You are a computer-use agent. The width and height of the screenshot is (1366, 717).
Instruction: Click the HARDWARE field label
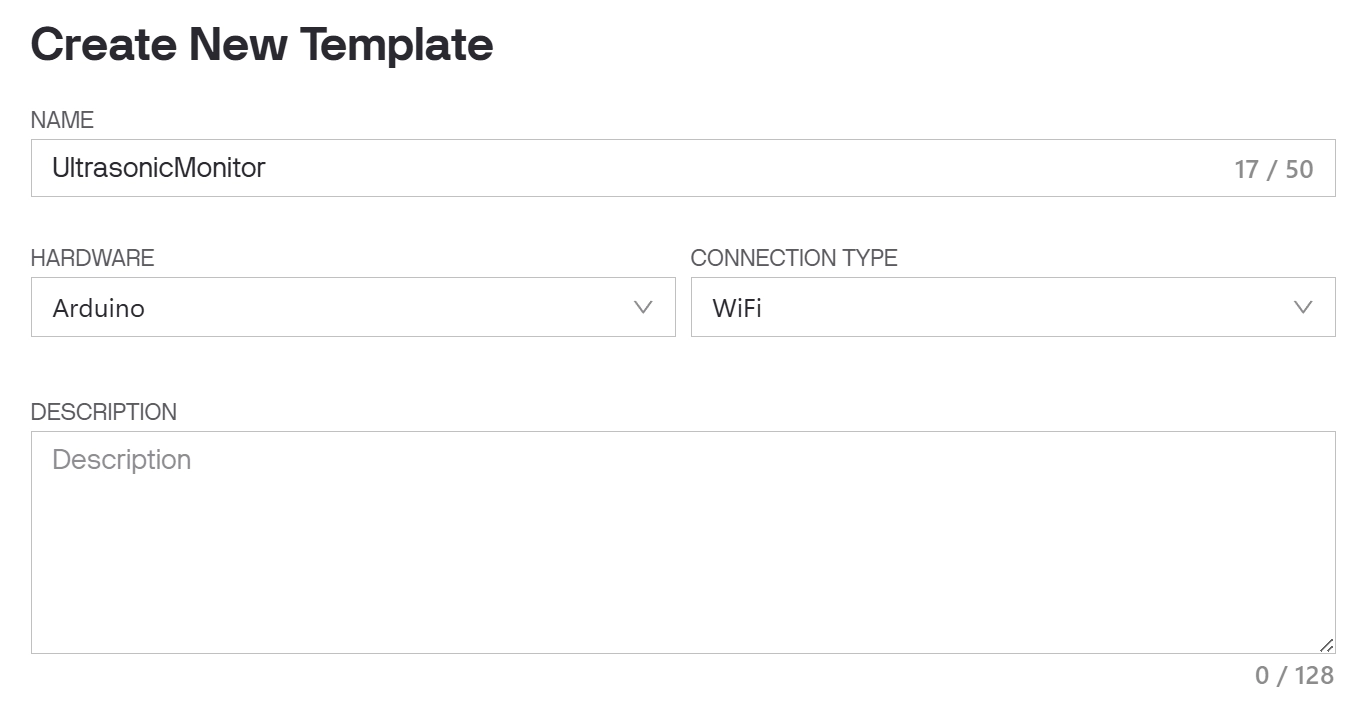click(92, 258)
